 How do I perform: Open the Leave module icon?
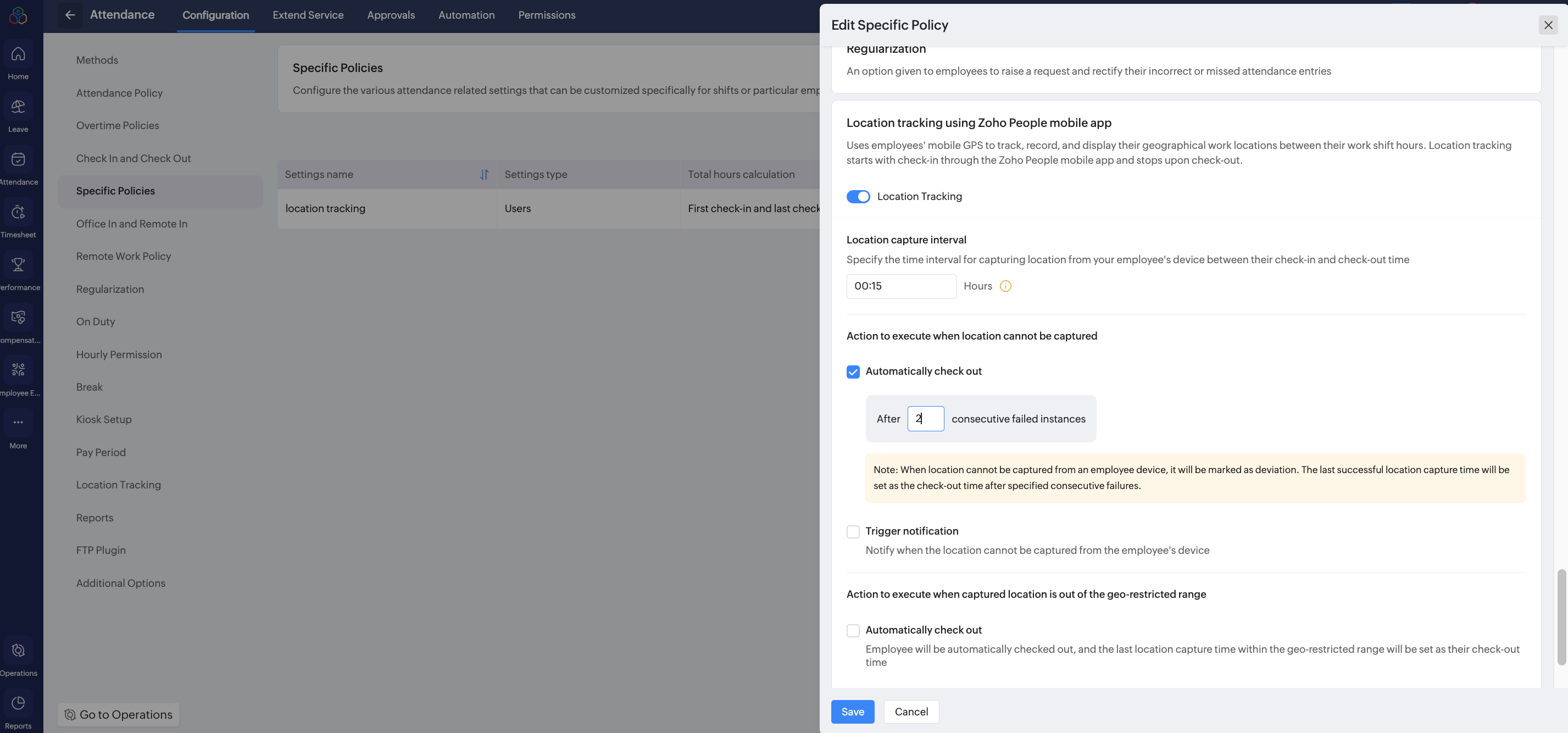pos(18,107)
